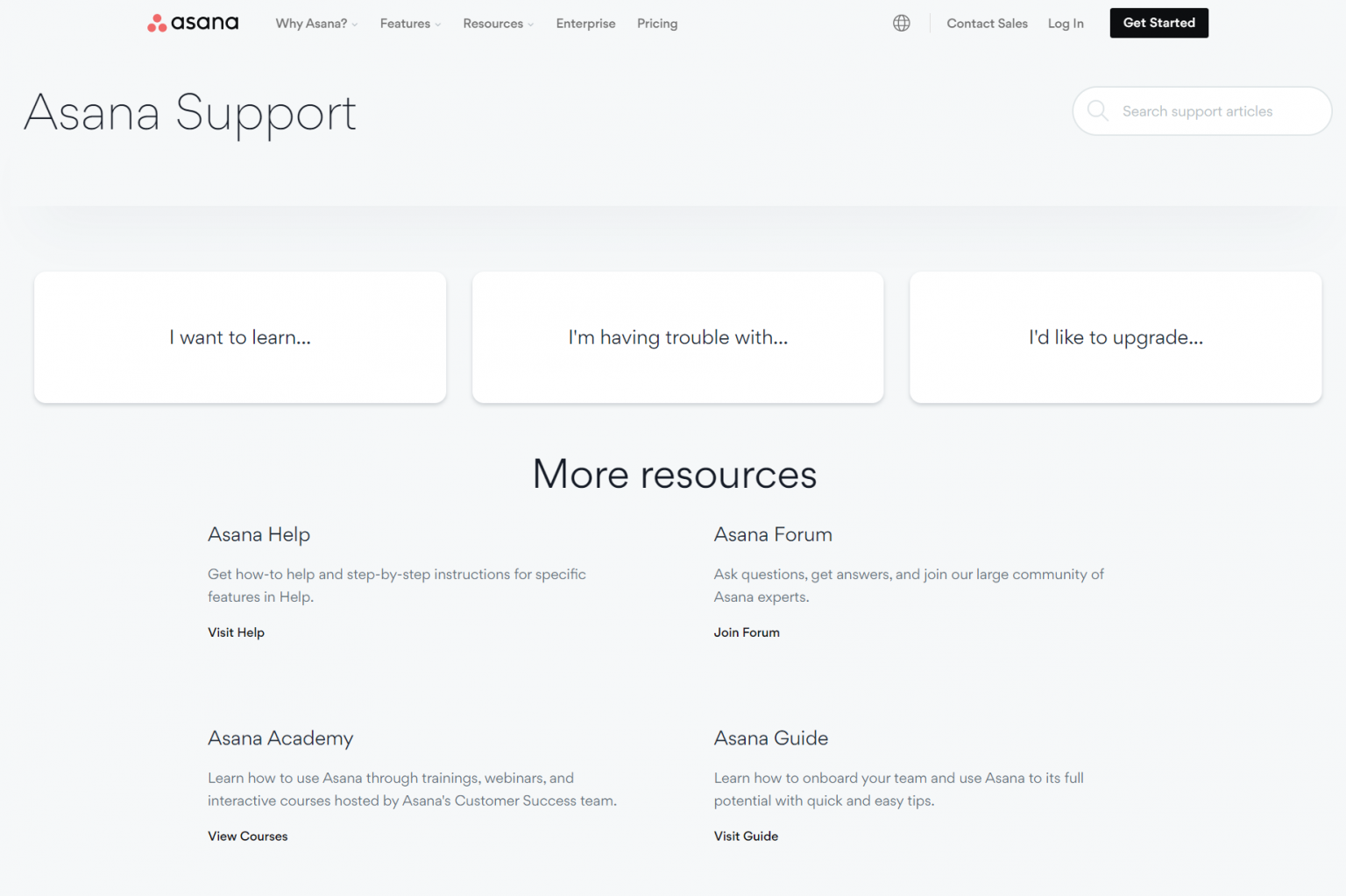Click the Asana logo
1346x896 pixels.
click(x=192, y=23)
